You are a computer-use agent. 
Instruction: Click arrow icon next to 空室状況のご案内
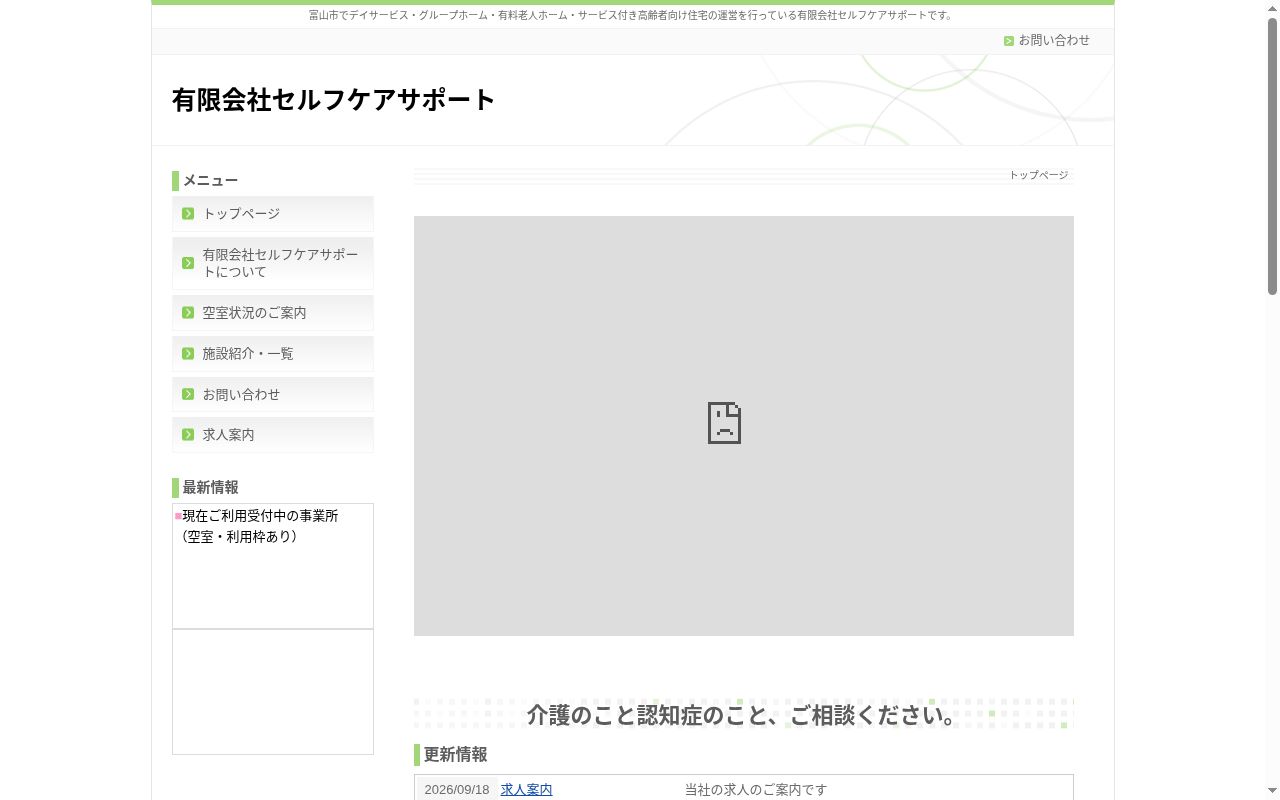188,313
